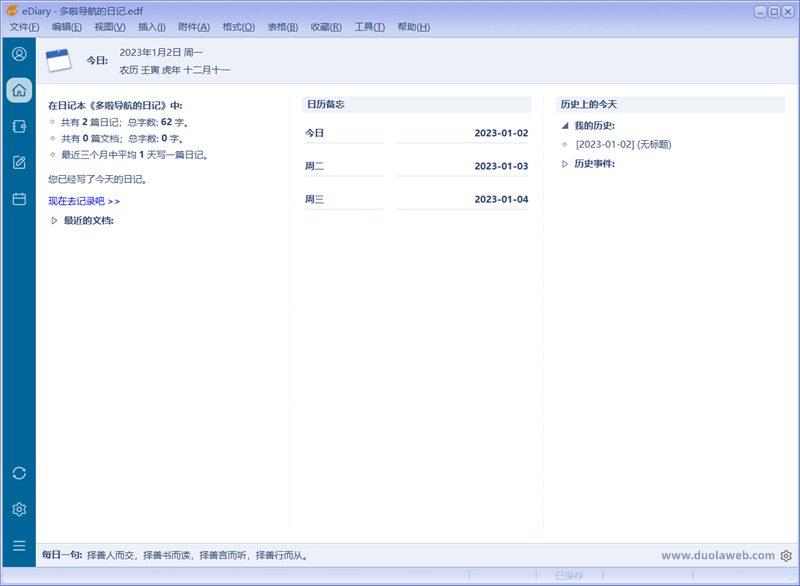
Task: Open the 附件(A) menu
Action: point(194,27)
